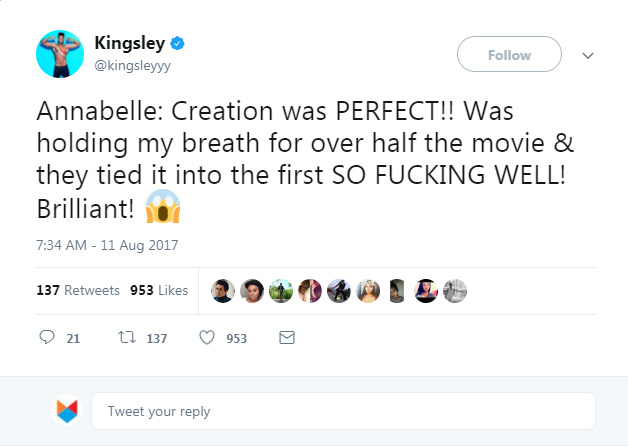Click the first liker avatar thumbnail
Image resolution: width=628 pixels, height=446 pixels.
223,290
